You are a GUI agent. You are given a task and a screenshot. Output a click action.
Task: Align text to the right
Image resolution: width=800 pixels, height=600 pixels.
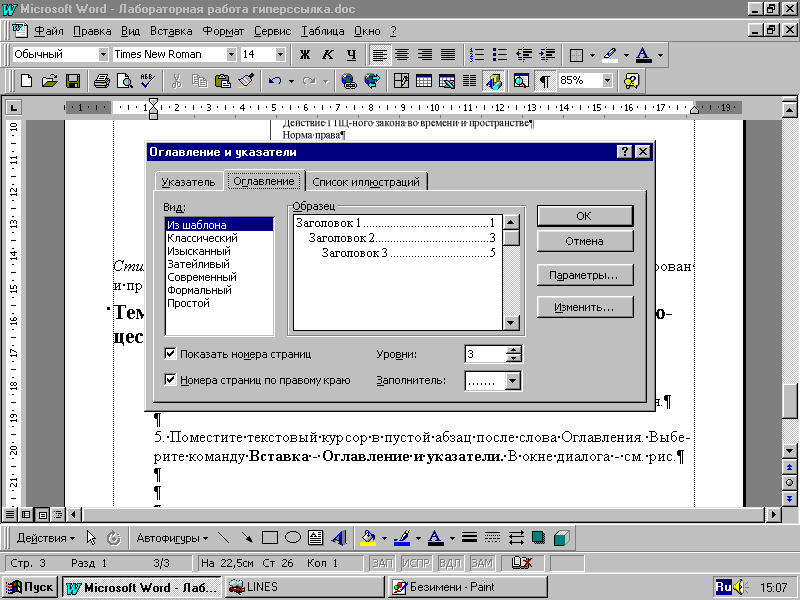tap(425, 54)
